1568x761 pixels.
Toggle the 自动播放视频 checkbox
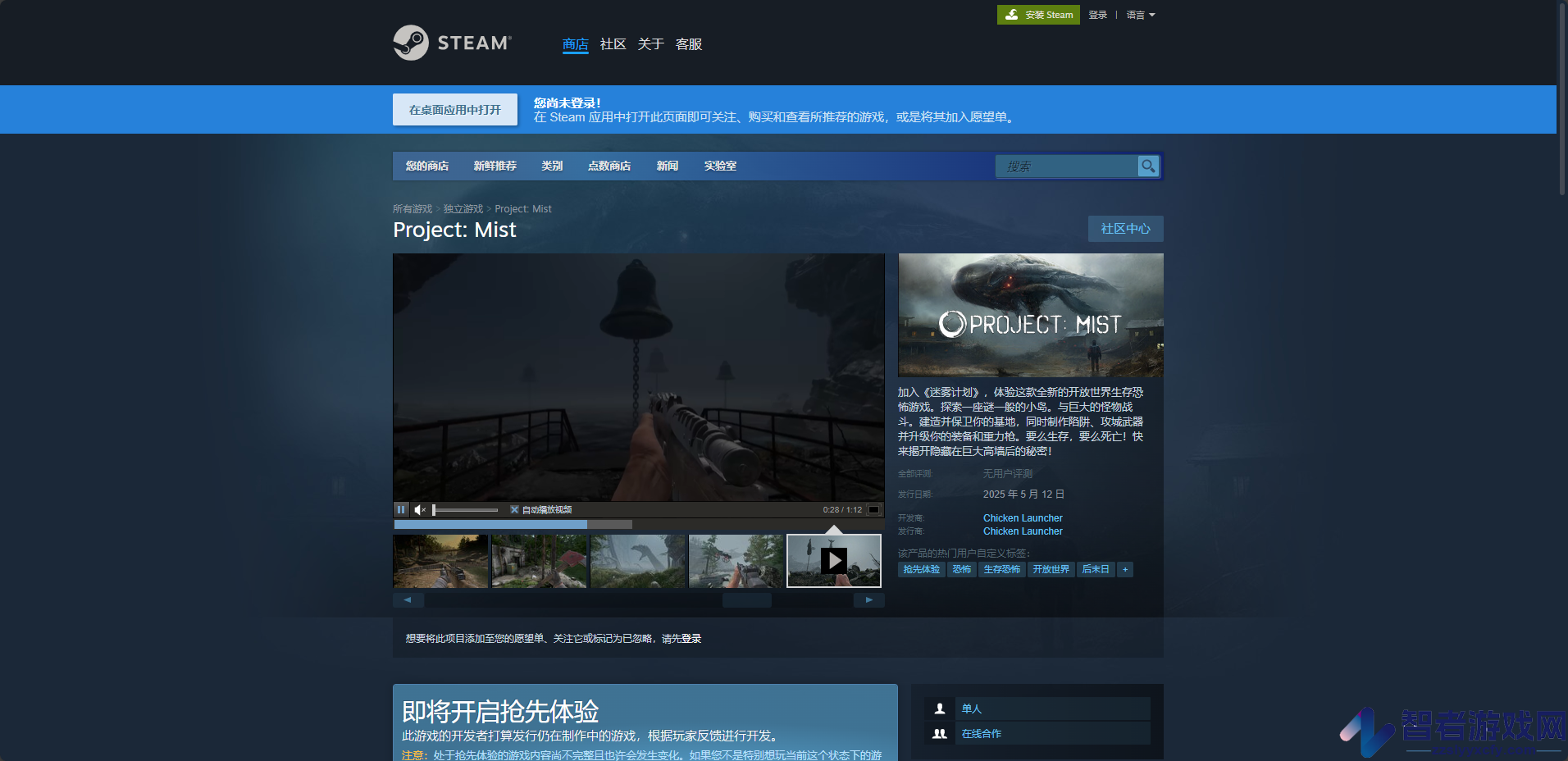tap(514, 509)
